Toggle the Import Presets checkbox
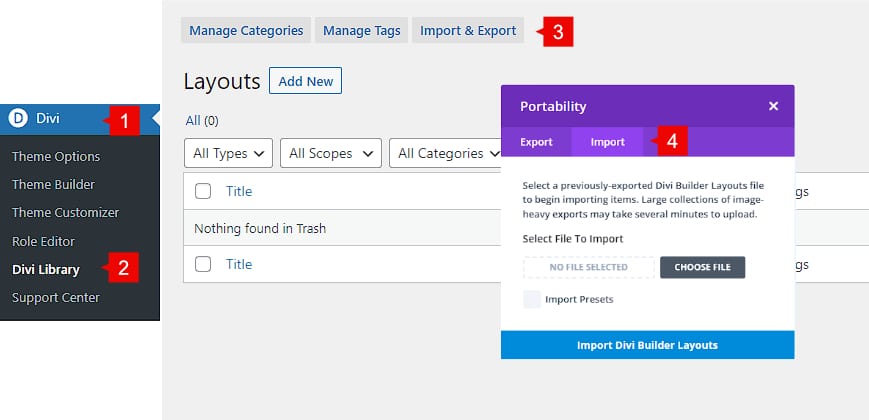Image resolution: width=869 pixels, height=420 pixels. click(x=532, y=299)
